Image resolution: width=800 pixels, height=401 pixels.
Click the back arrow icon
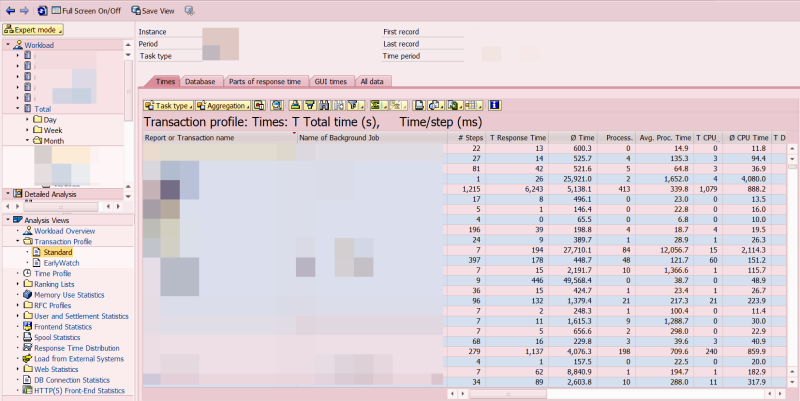tap(10, 11)
